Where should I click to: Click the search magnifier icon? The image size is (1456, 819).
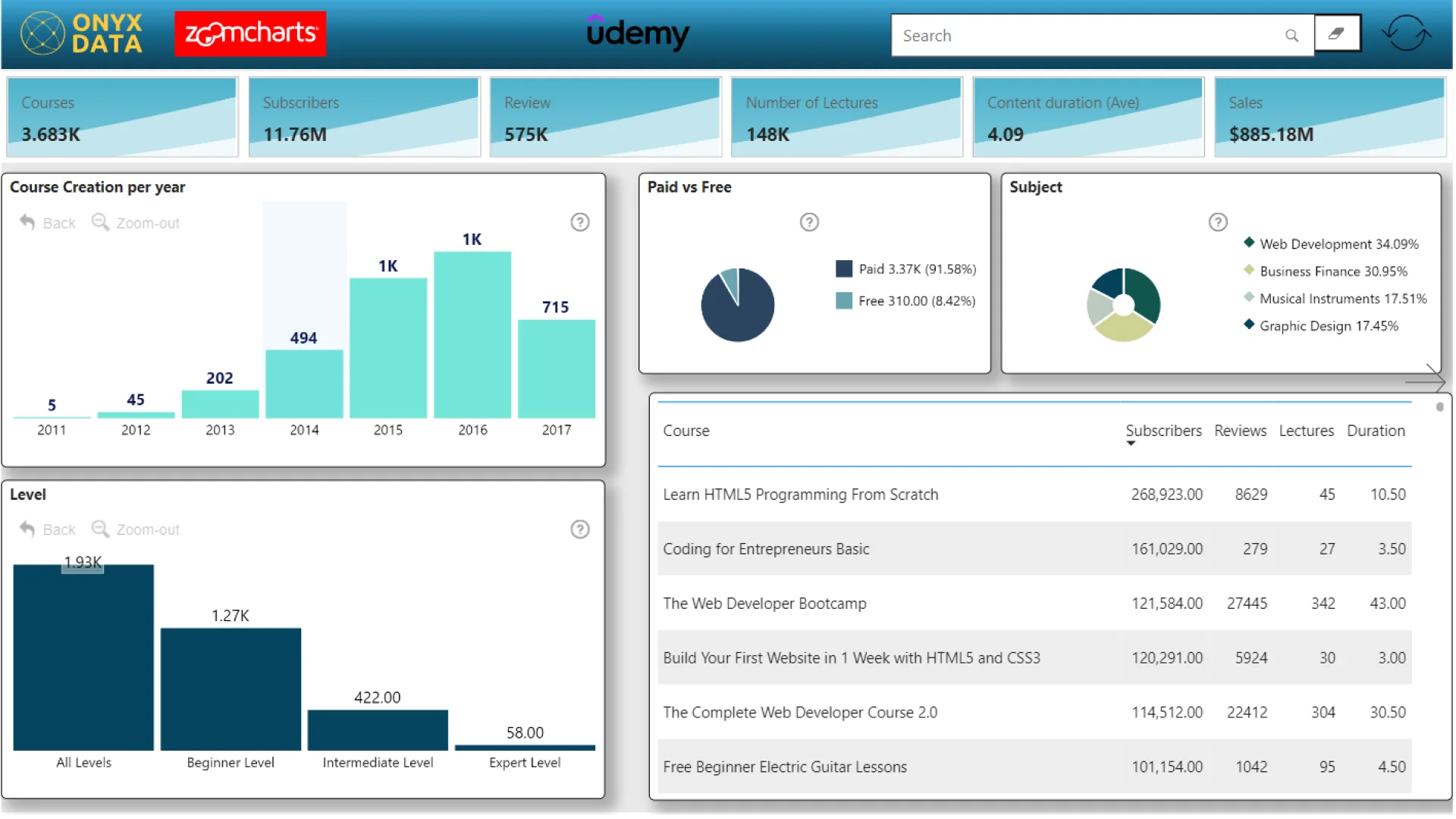click(1291, 36)
